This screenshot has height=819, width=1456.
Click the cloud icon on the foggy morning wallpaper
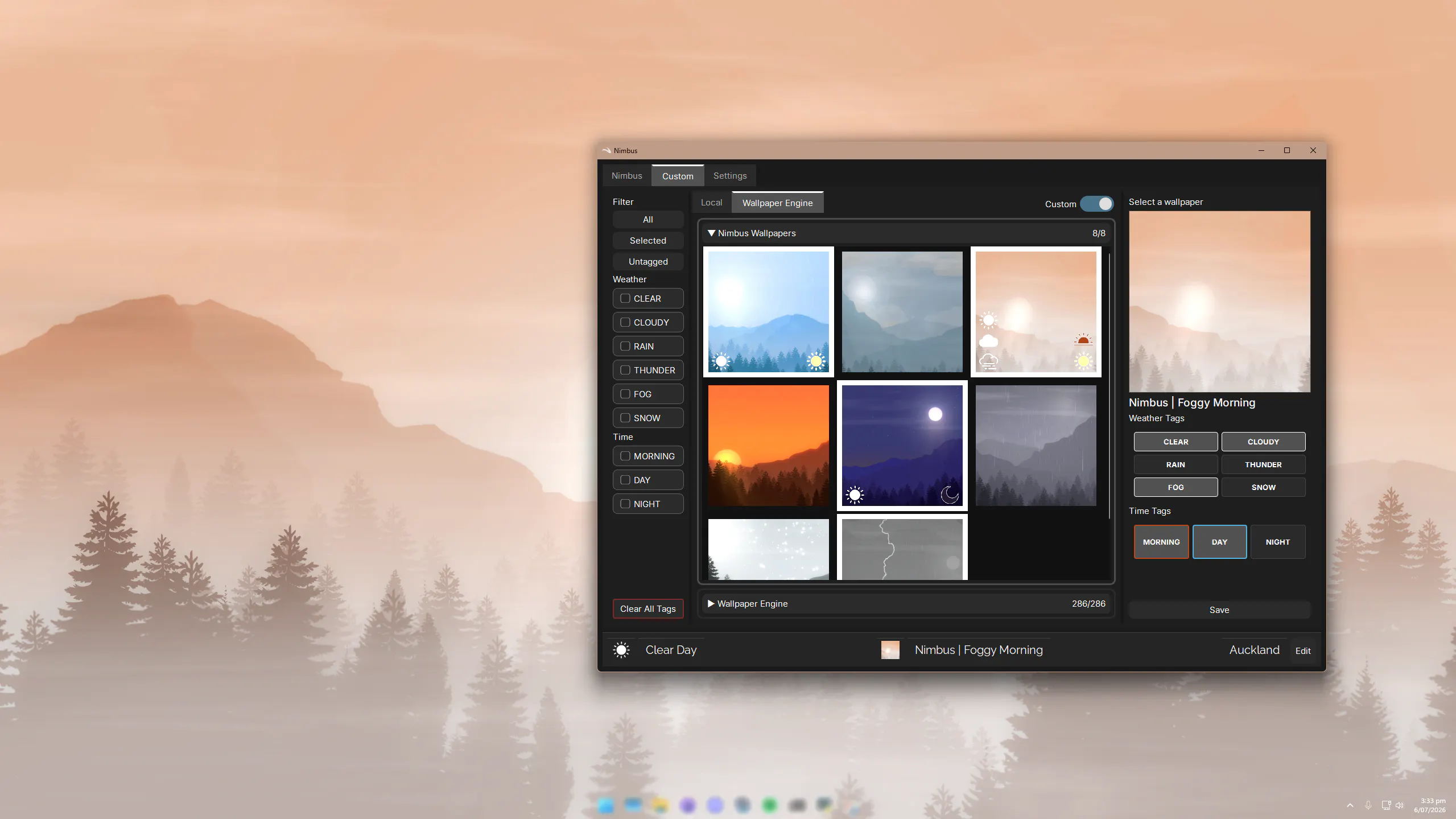point(988,341)
